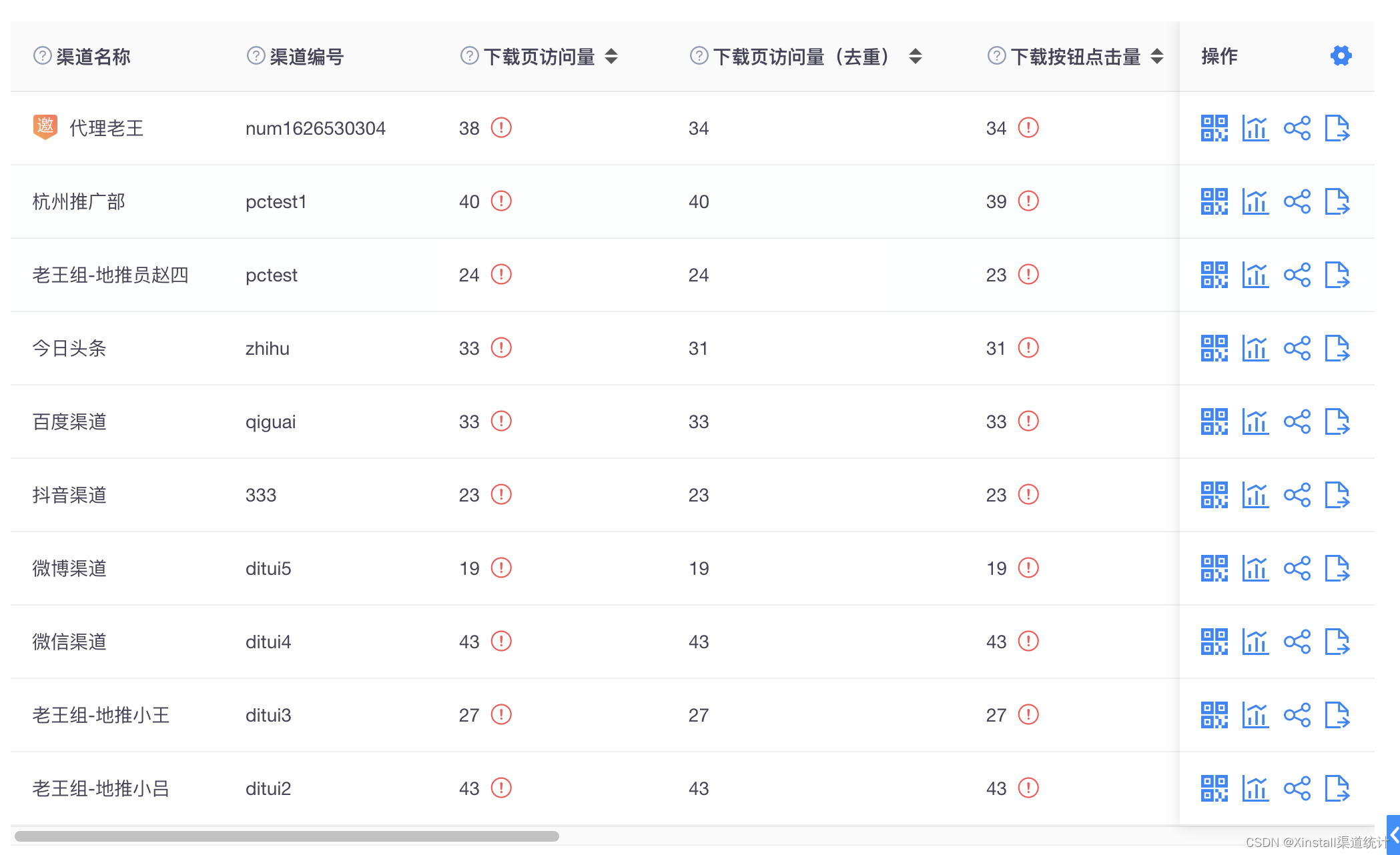Open QR code for 代理老王 channel

1214,128
